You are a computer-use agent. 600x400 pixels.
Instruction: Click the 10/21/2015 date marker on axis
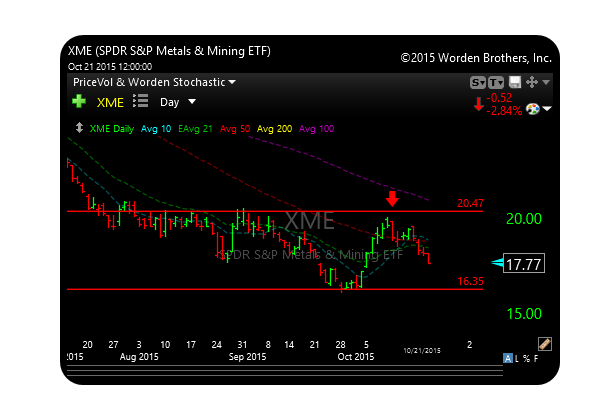(x=422, y=351)
